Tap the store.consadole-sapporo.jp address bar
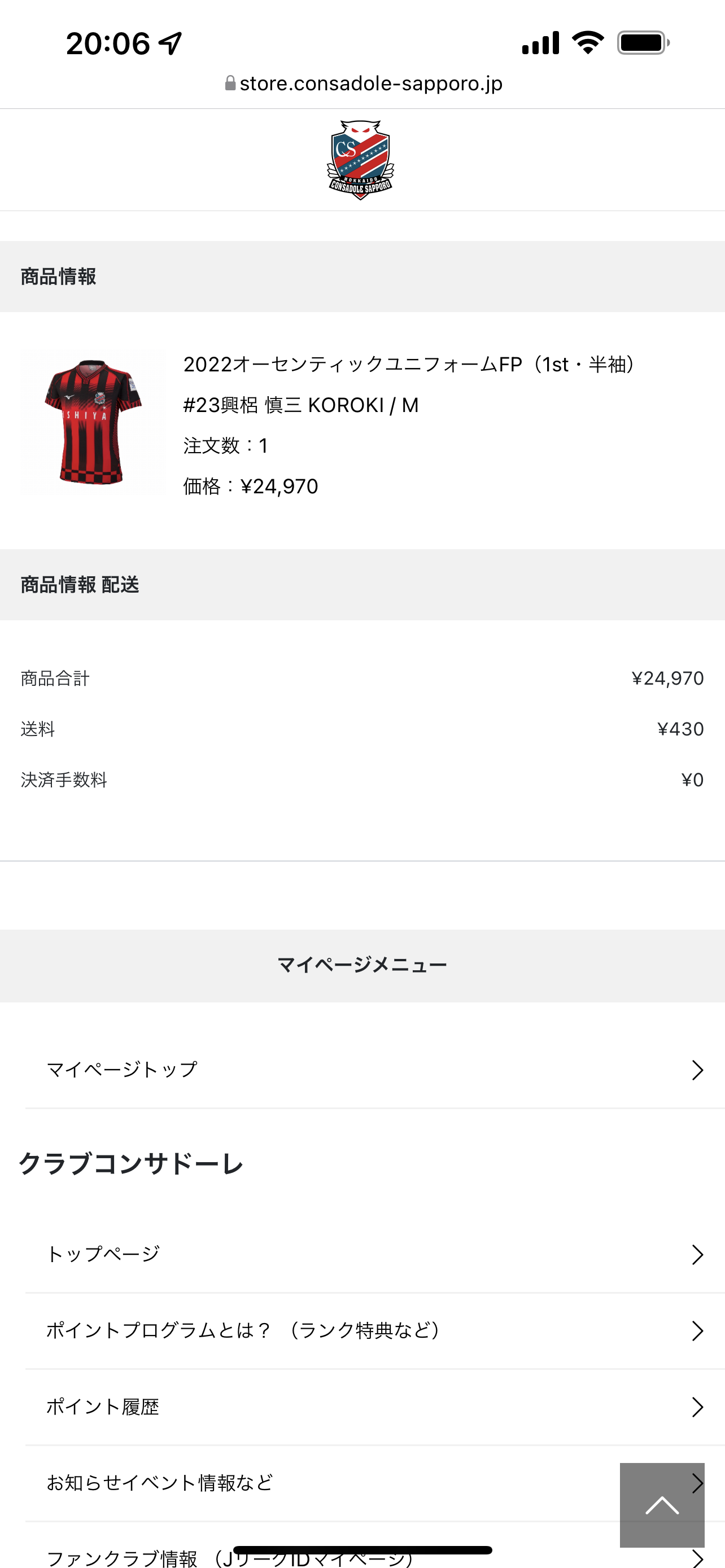The height and width of the screenshot is (1568, 725). point(371,84)
